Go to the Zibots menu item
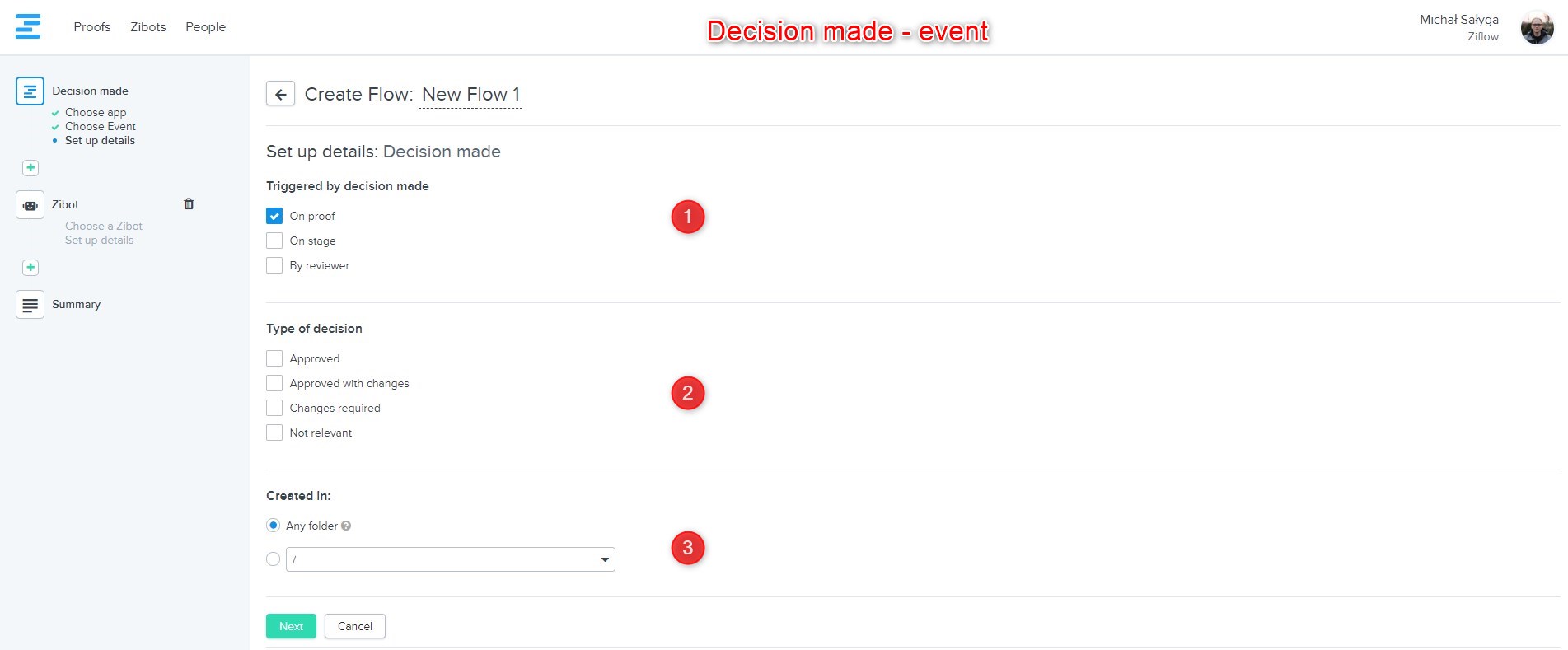 pyautogui.click(x=148, y=27)
